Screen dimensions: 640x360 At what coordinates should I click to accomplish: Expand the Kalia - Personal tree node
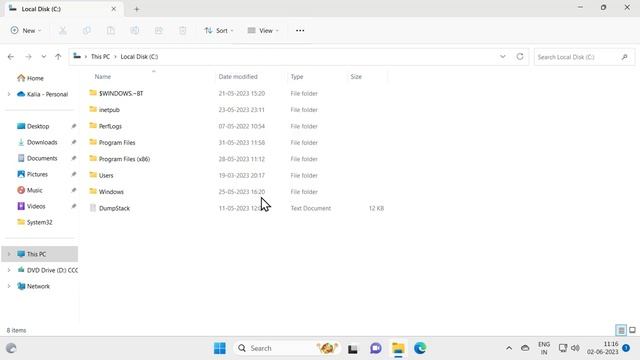click(9, 94)
